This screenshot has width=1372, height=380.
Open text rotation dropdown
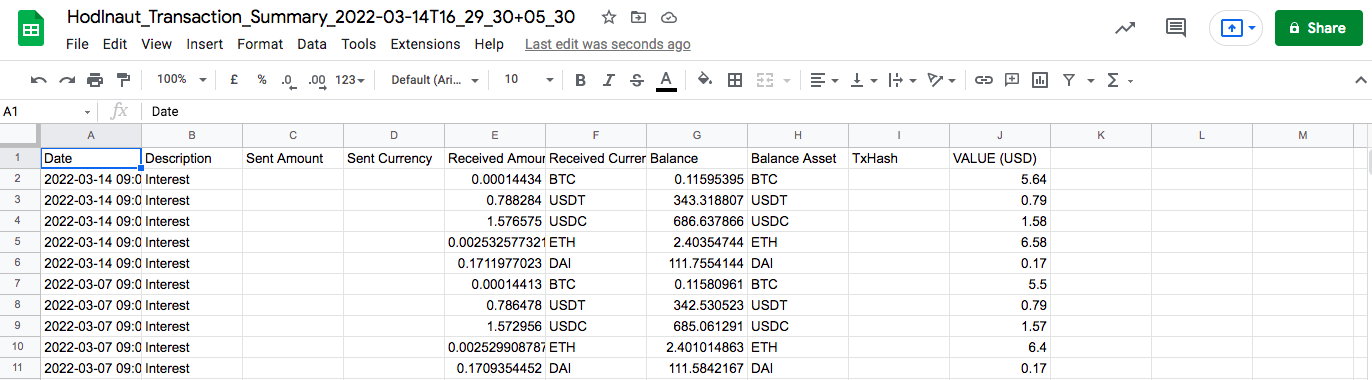(x=941, y=80)
